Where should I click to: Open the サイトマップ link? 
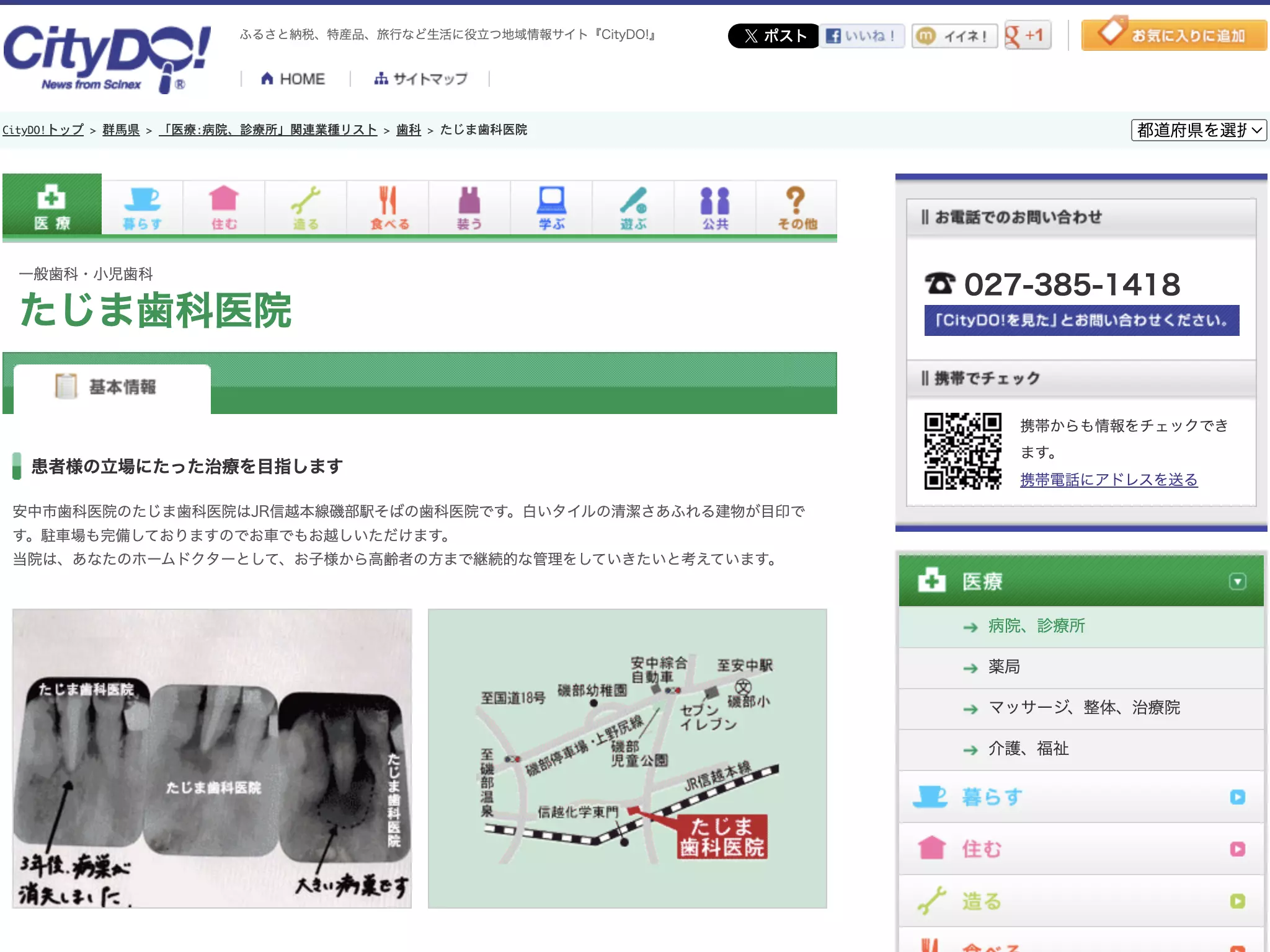(420, 79)
